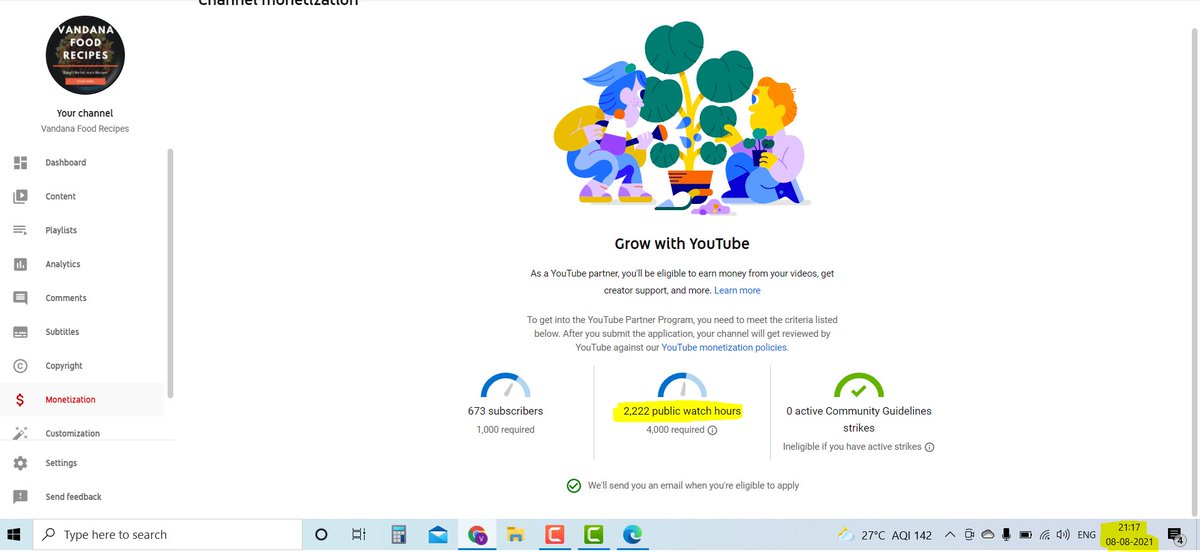Open the orange Camtasia taskbar icon
1200x552 pixels.
pyautogui.click(x=554, y=535)
